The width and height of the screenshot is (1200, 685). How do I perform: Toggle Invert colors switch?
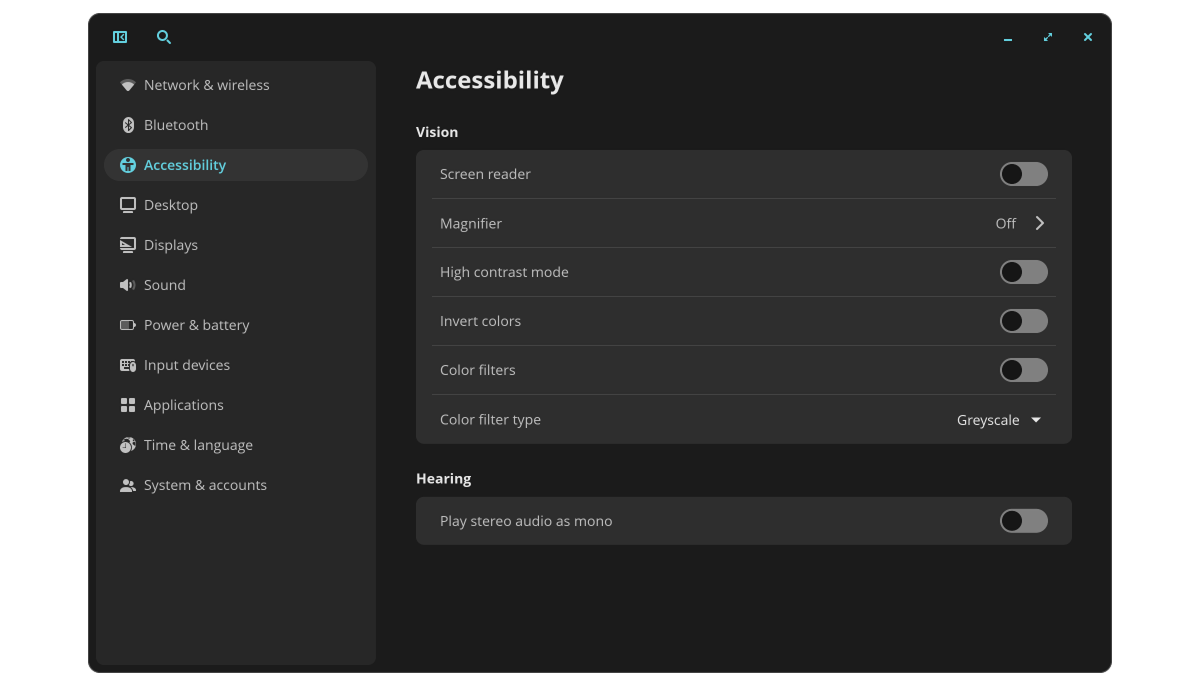pyautogui.click(x=1023, y=321)
